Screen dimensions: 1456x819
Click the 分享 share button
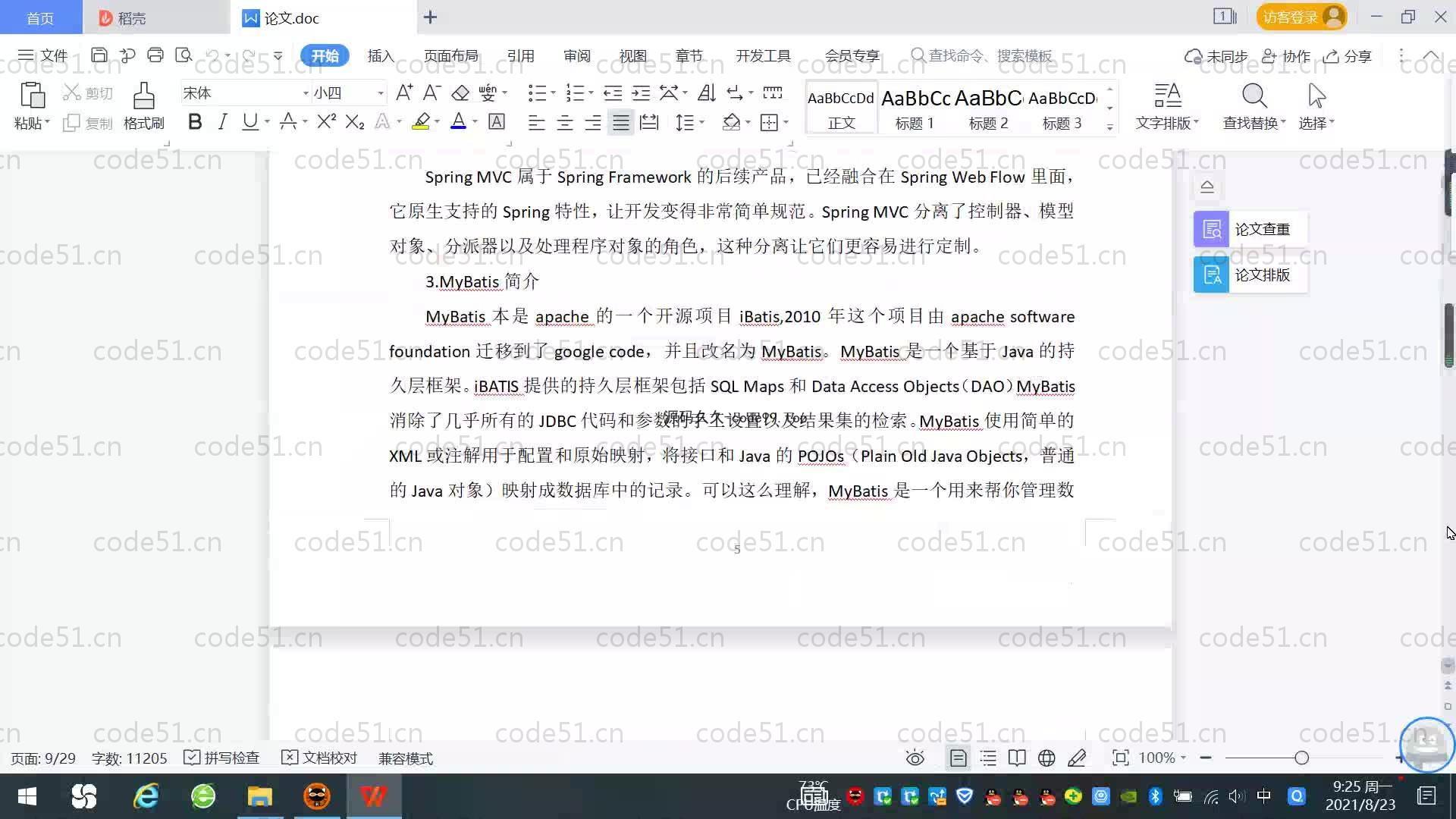tap(1348, 56)
